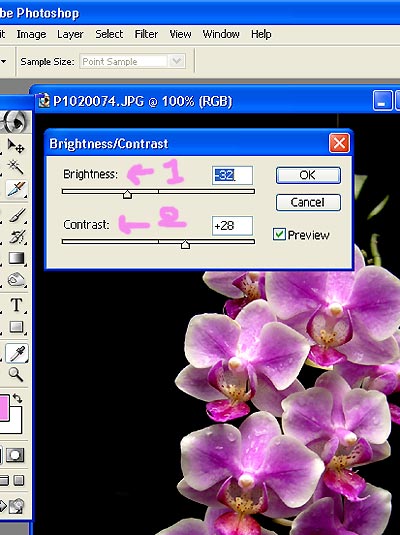Click OK in Brightness/Contrast dialog

coord(308,175)
